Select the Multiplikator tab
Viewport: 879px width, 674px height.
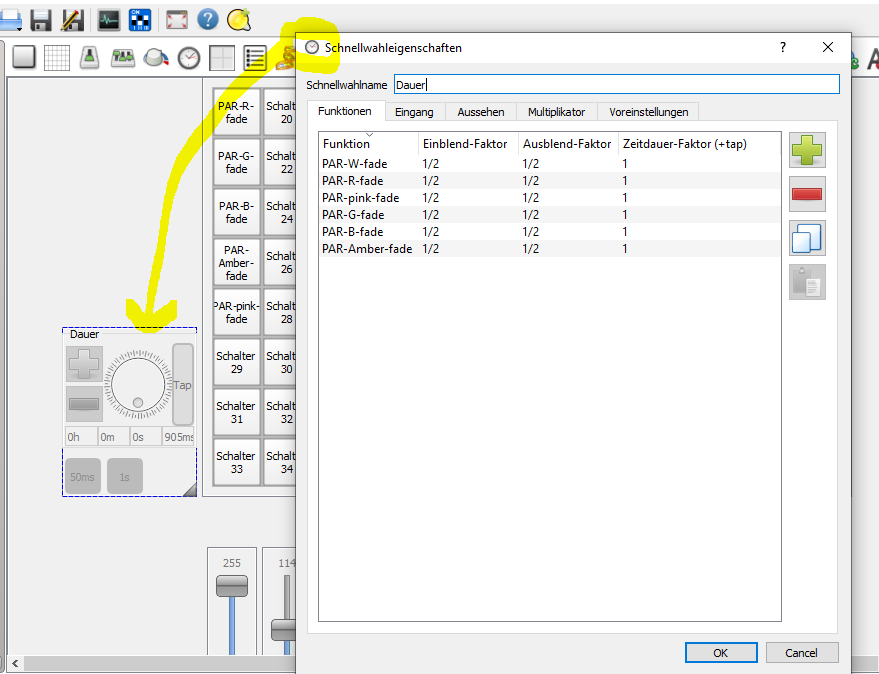[556, 112]
